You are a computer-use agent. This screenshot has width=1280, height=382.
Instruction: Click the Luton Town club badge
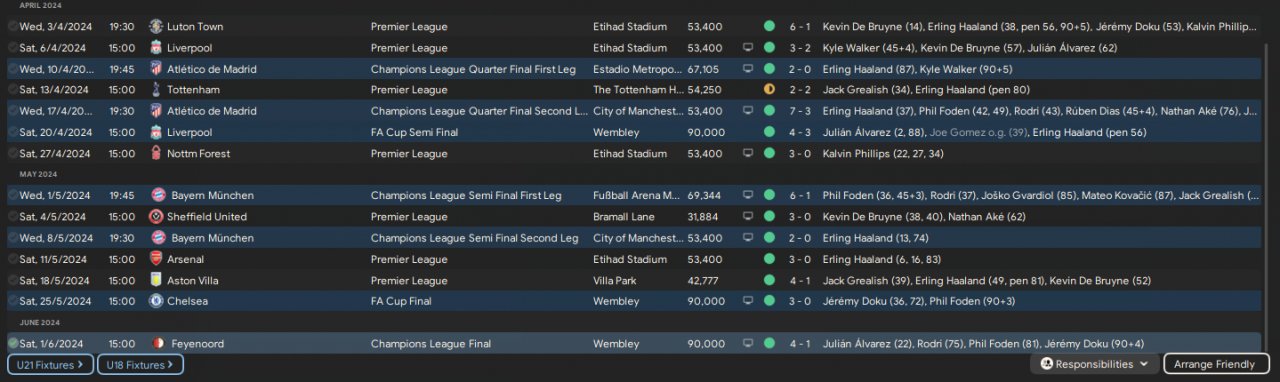coord(156,26)
